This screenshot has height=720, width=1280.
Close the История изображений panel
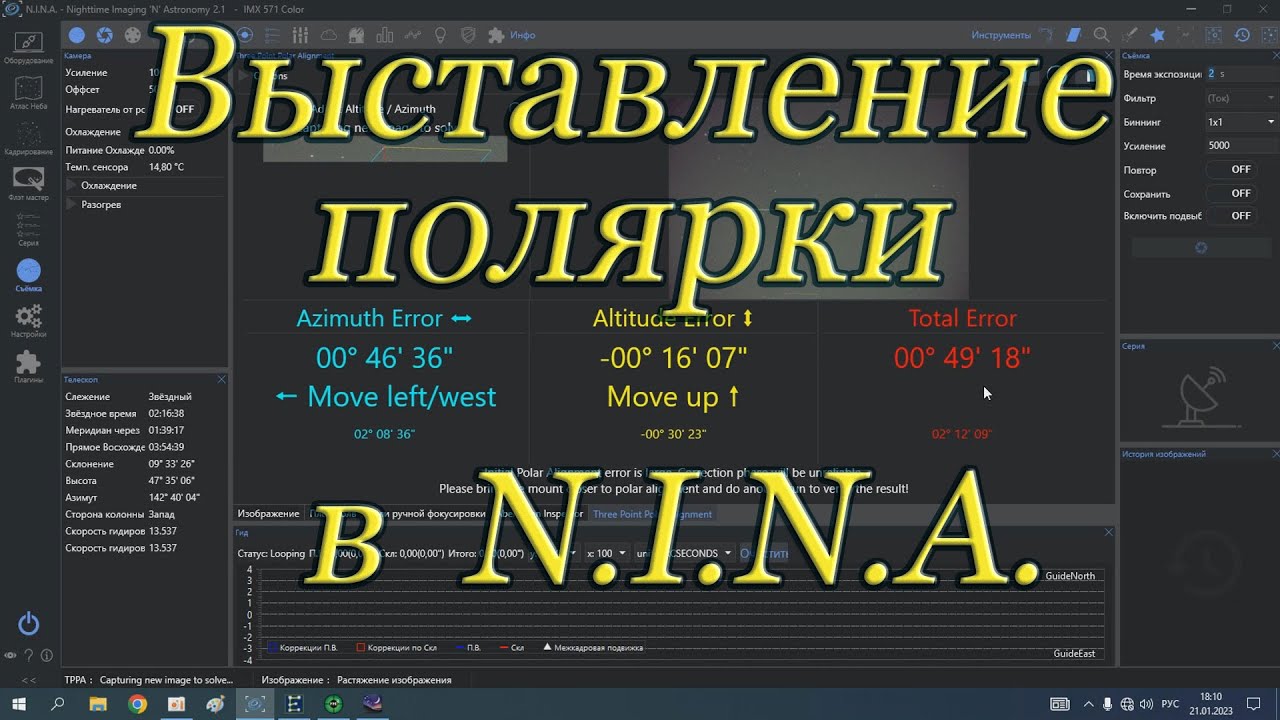click(x=1276, y=454)
